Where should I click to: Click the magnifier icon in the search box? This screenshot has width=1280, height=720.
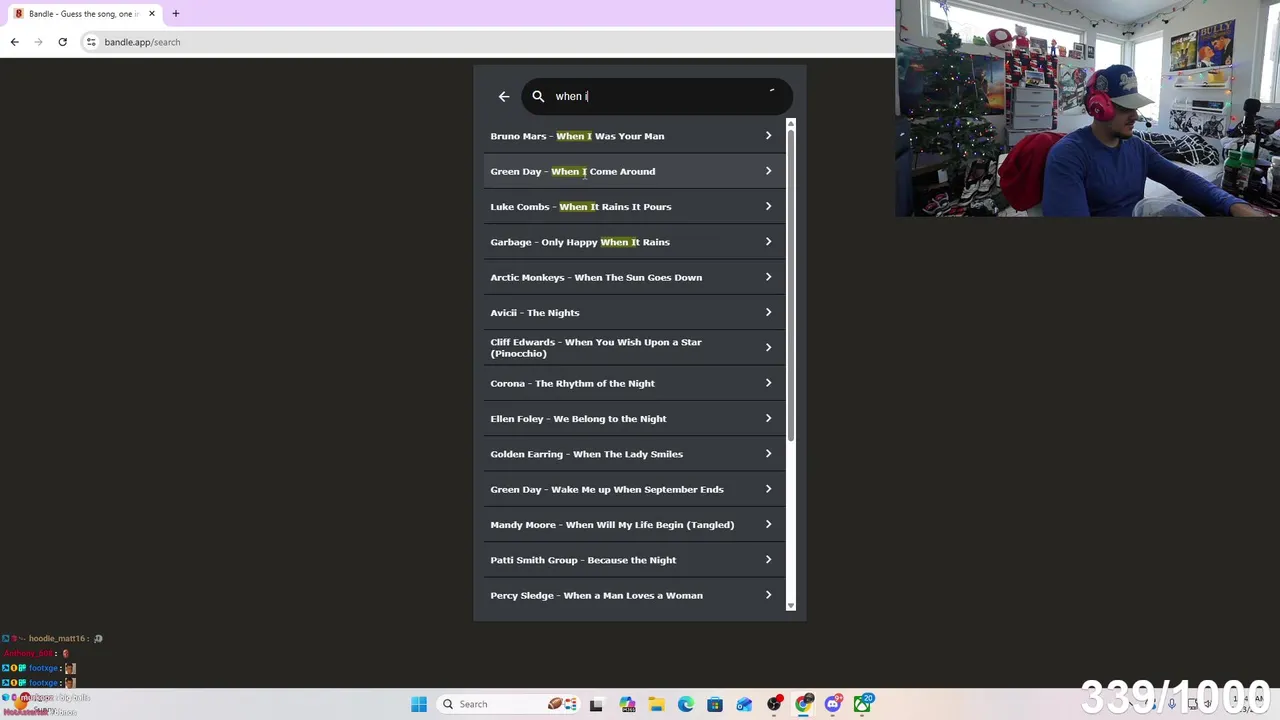pyautogui.click(x=538, y=96)
